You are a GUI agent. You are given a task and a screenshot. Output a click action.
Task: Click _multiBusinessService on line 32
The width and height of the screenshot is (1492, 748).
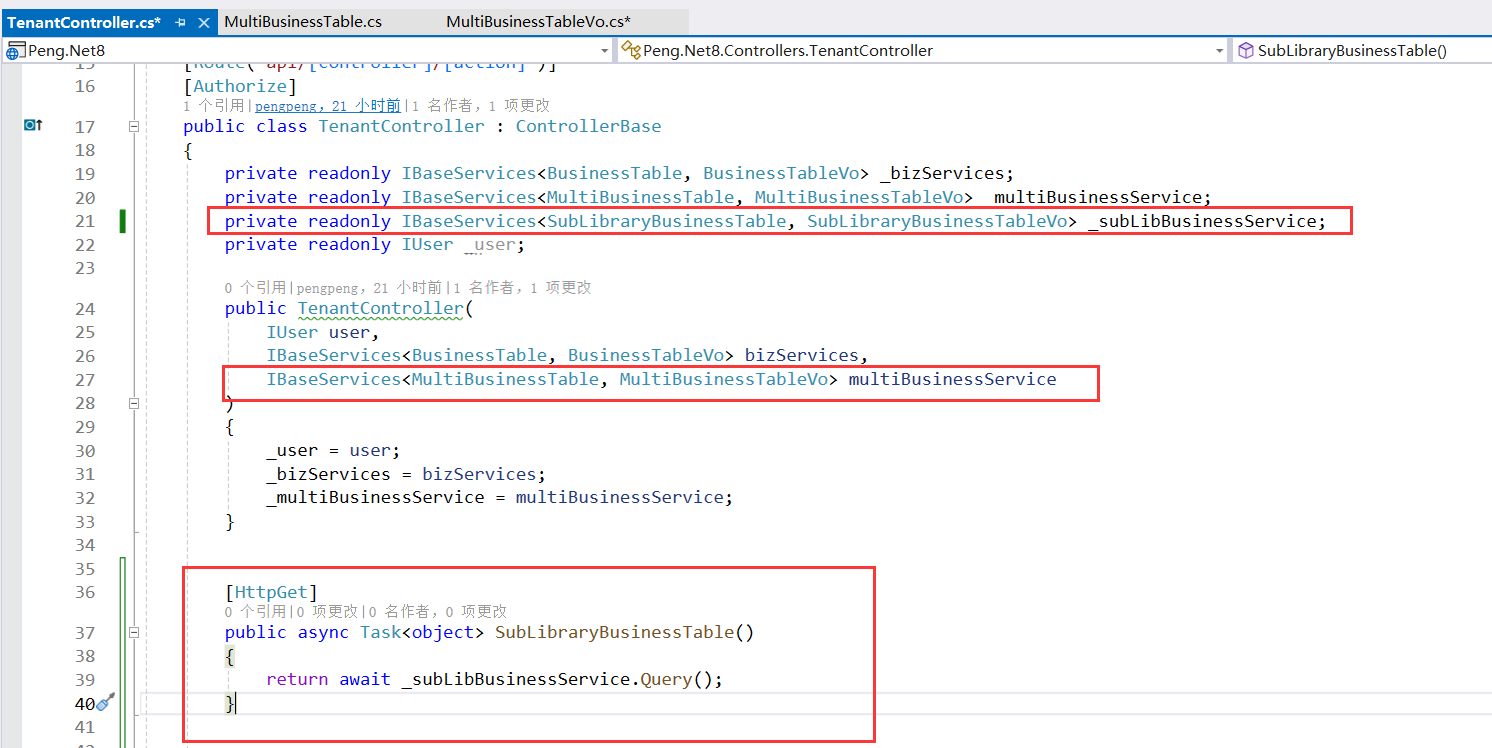375,497
